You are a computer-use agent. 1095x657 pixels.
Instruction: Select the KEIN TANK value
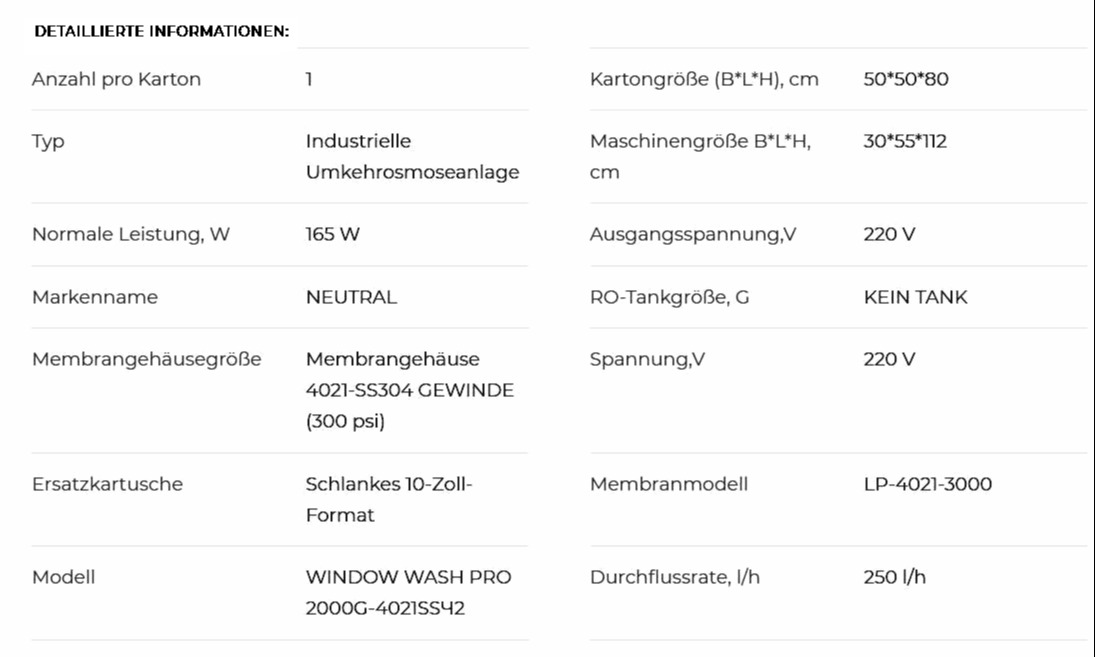[x=916, y=297]
